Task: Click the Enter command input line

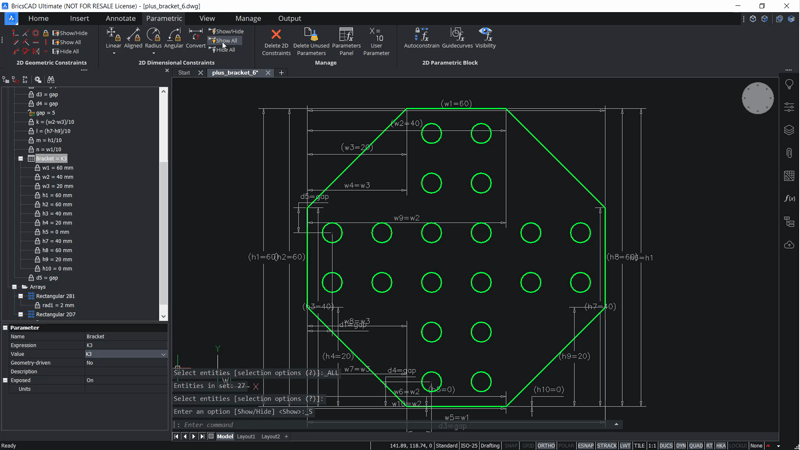Action: coord(393,424)
